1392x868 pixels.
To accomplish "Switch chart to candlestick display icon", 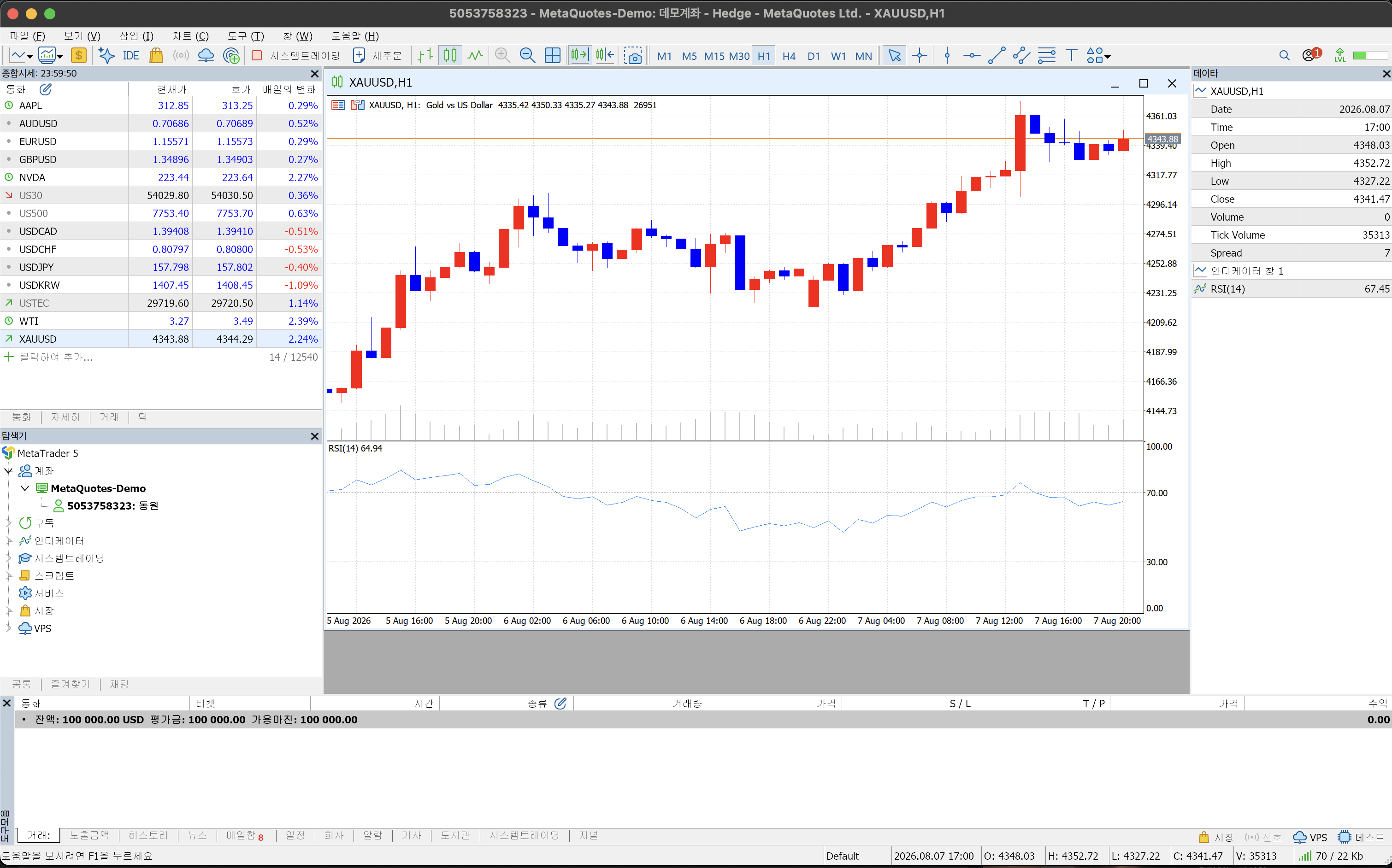I will (x=450, y=56).
